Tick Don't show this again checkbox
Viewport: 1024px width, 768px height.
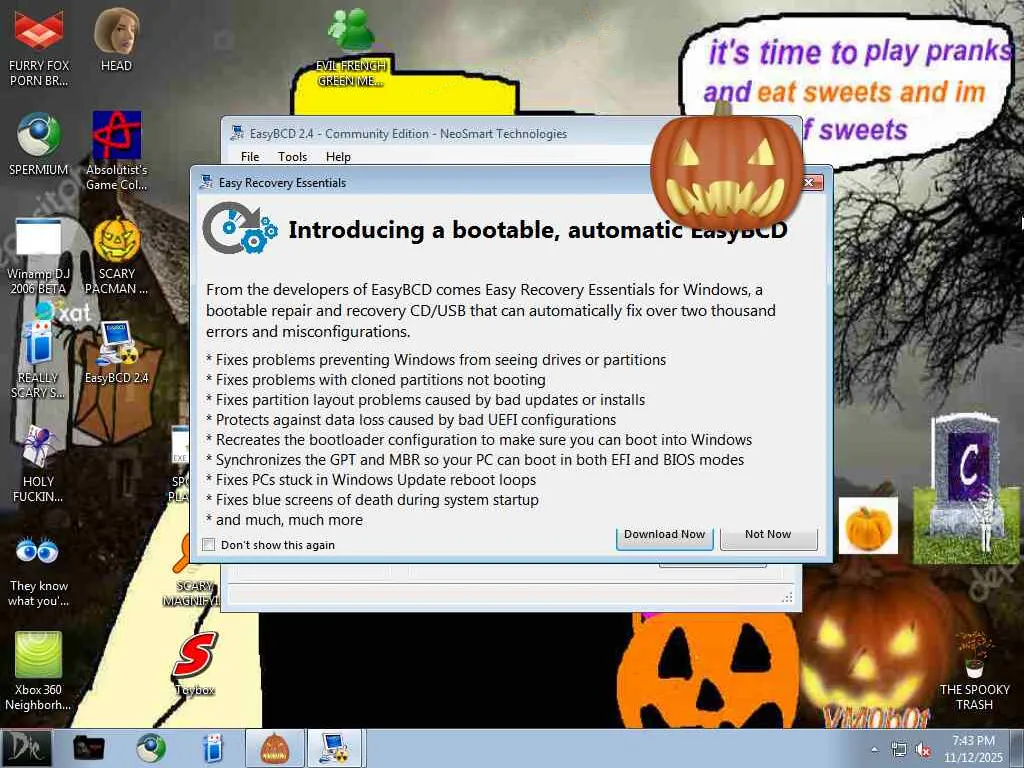click(x=209, y=545)
